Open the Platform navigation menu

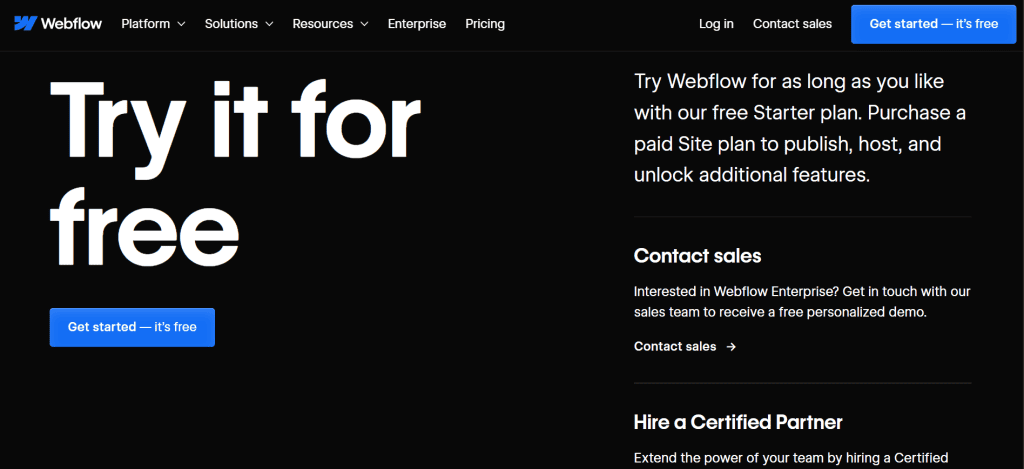(x=146, y=24)
